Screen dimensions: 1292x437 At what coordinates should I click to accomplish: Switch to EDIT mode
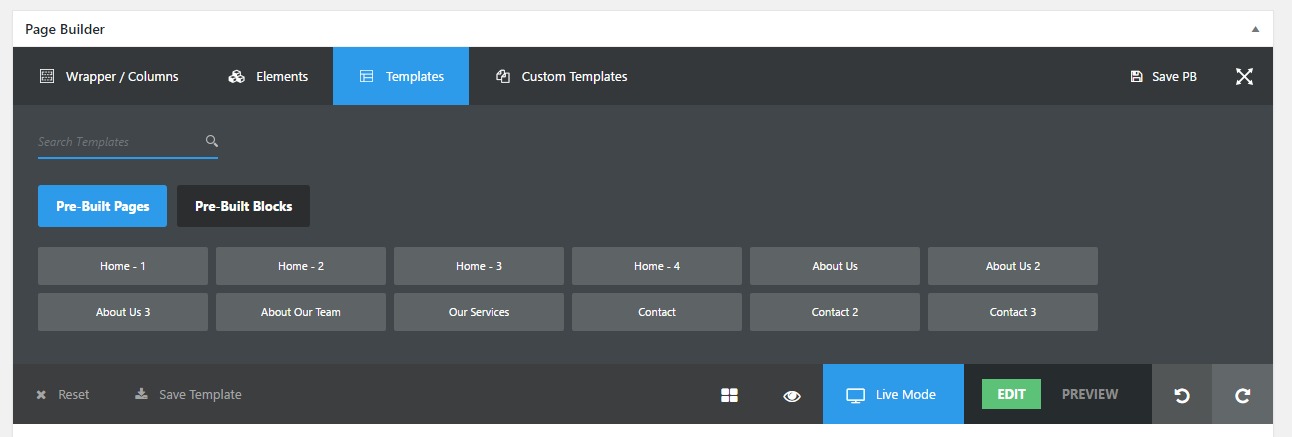(x=1011, y=394)
